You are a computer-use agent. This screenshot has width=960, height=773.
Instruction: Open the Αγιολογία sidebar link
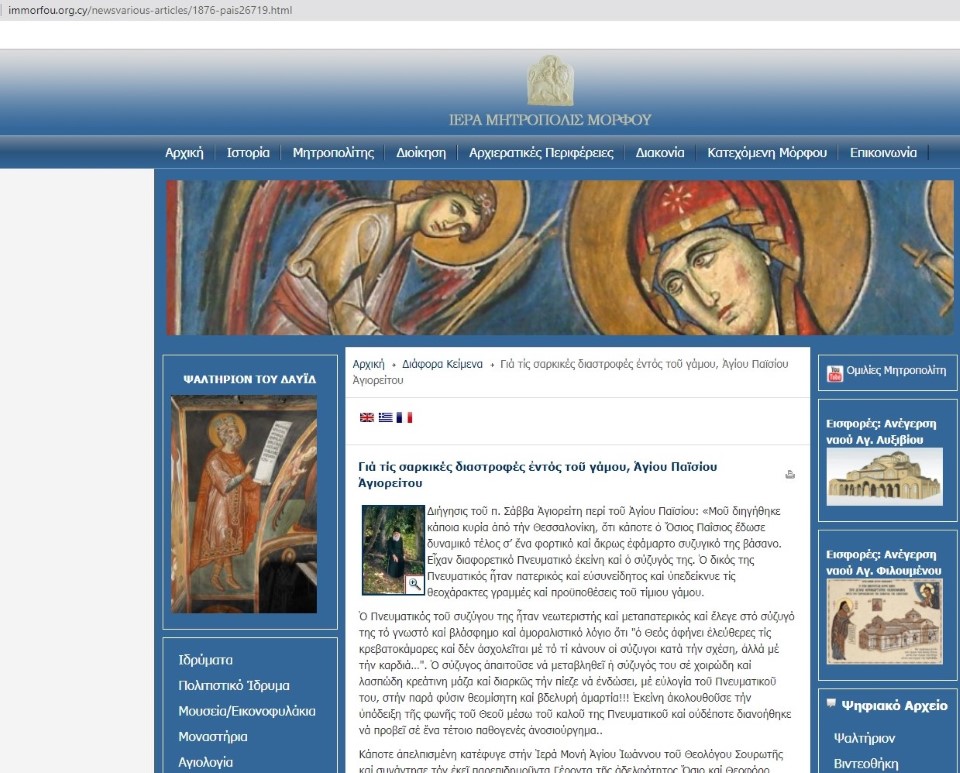click(206, 762)
